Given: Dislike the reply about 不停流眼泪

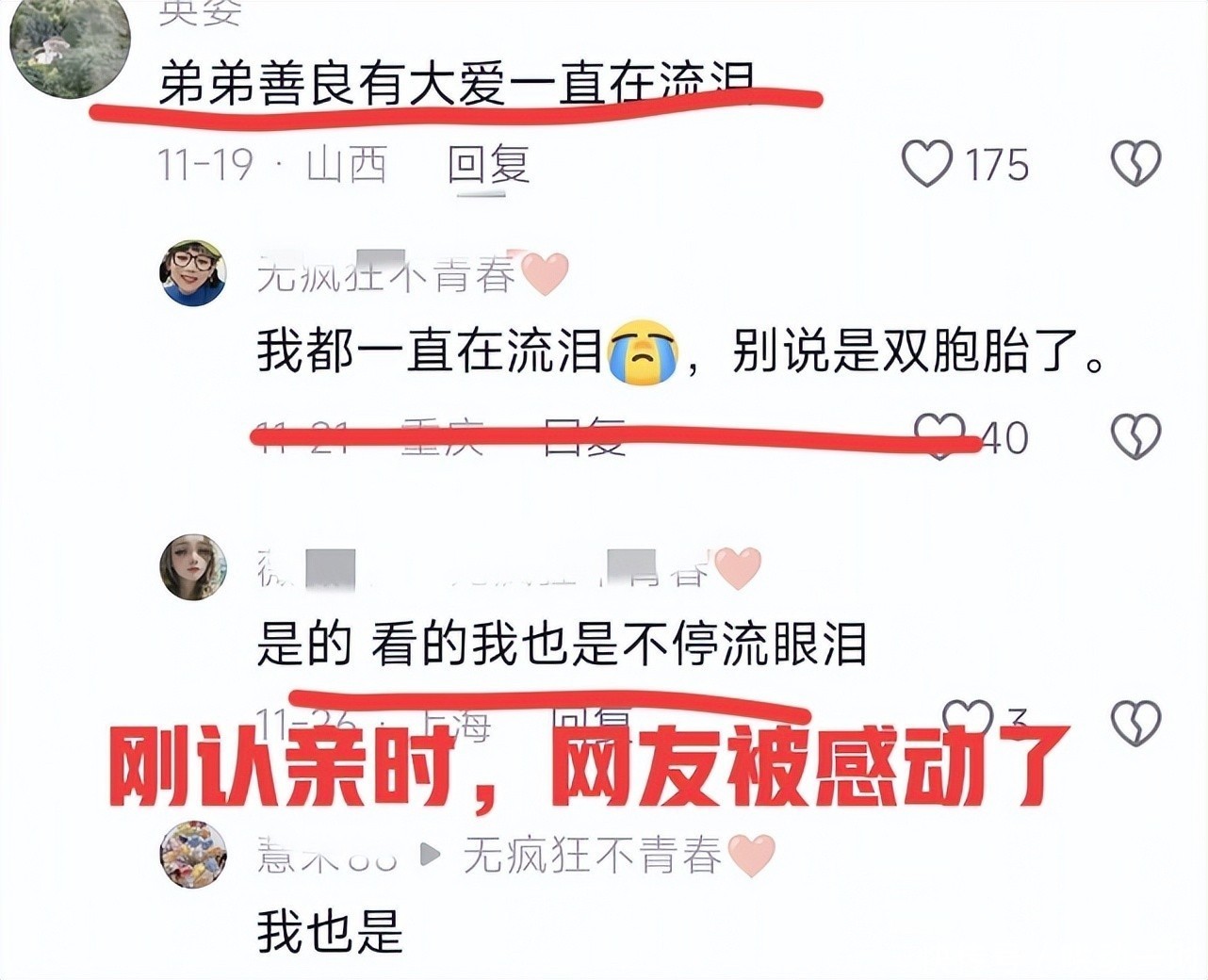Looking at the screenshot, I should [1135, 723].
